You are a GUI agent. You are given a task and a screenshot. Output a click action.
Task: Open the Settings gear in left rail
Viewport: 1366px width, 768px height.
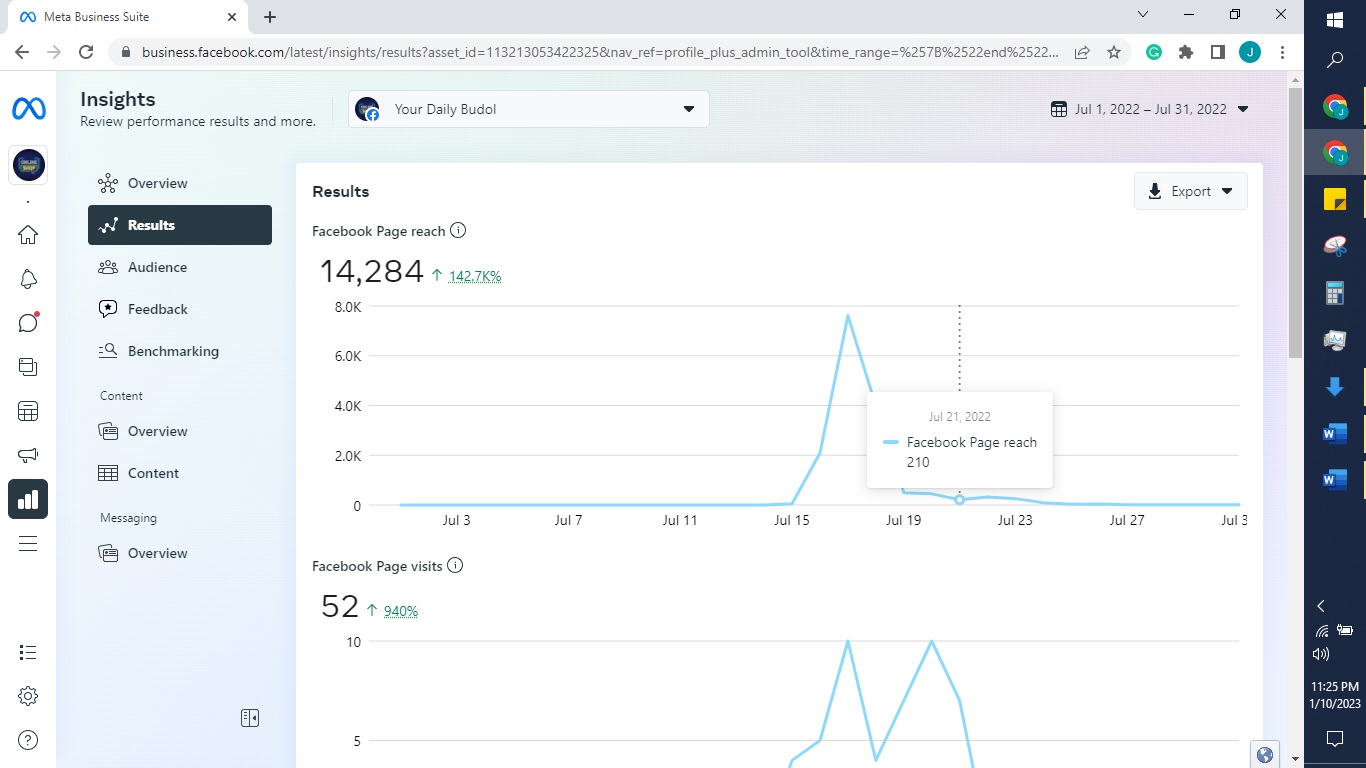click(28, 696)
